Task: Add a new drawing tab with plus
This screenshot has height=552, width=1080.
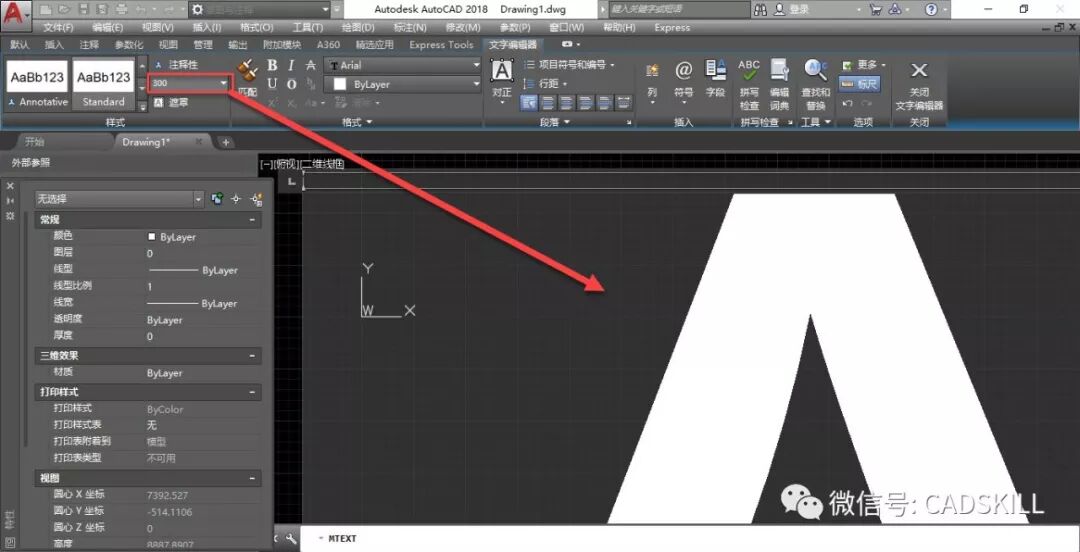Action: click(225, 142)
